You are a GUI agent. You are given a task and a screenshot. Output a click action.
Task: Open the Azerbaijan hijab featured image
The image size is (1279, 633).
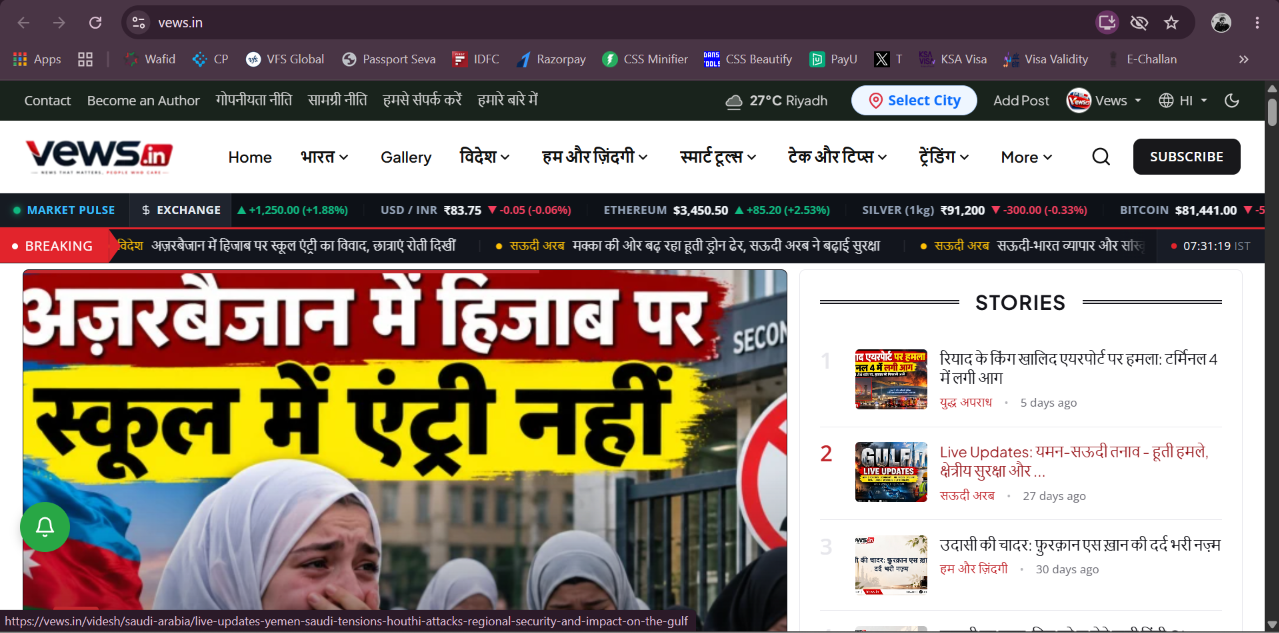[405, 450]
